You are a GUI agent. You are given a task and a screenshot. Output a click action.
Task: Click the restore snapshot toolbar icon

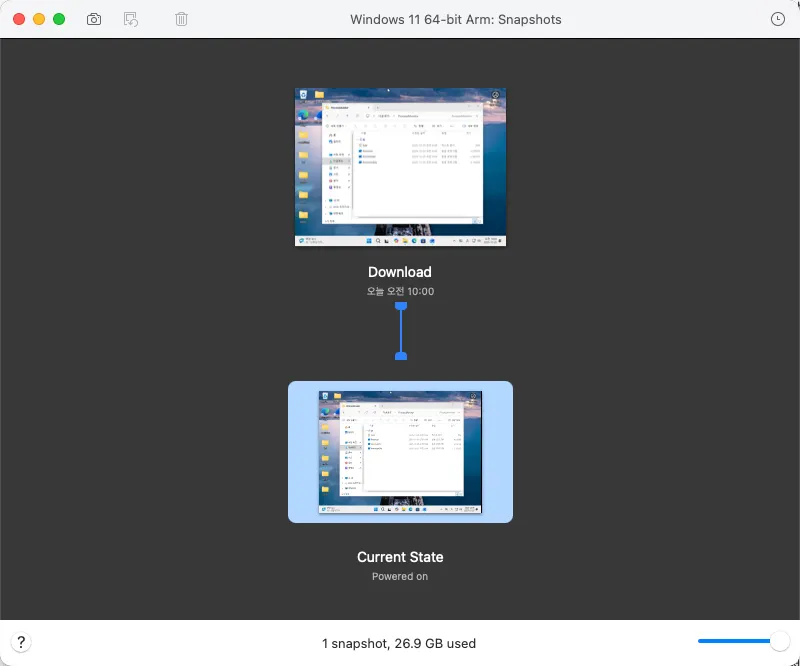131,19
